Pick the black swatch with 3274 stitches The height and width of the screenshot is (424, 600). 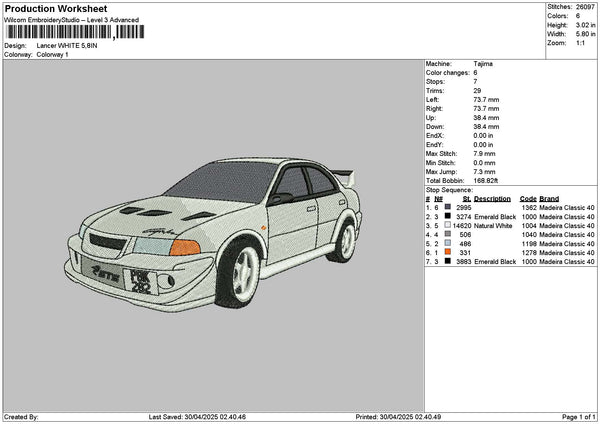pyautogui.click(x=447, y=216)
